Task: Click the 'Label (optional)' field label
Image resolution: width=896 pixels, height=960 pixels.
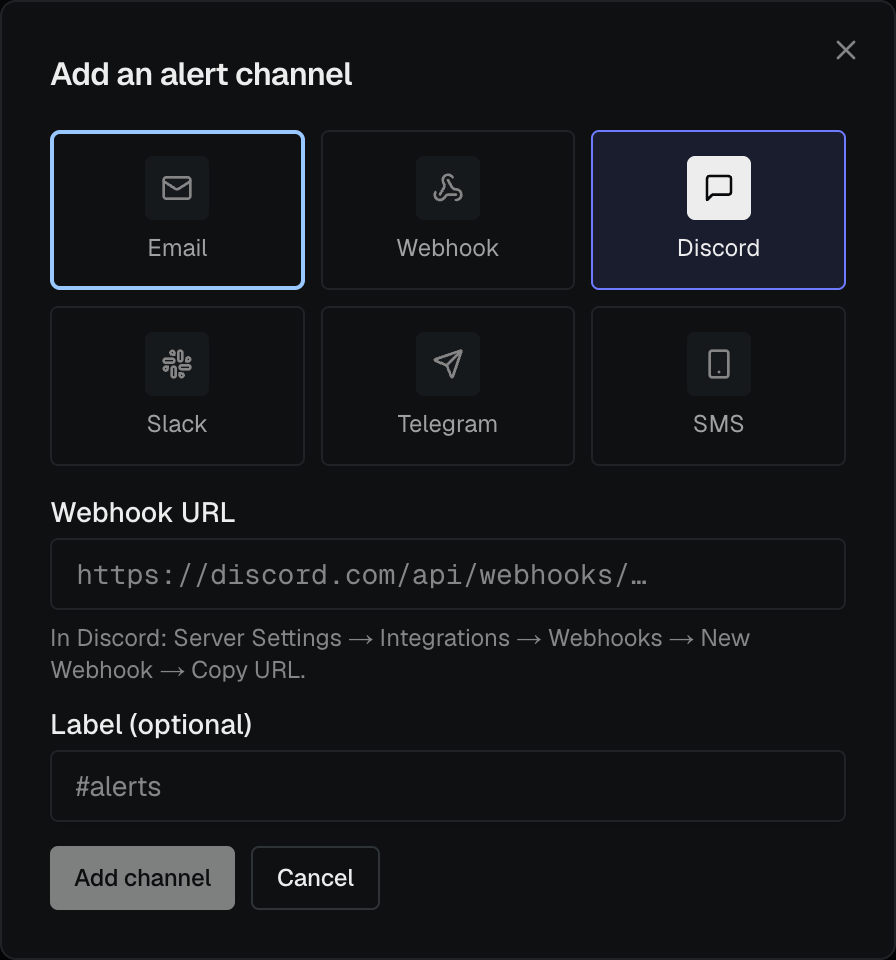Action: tap(151, 725)
